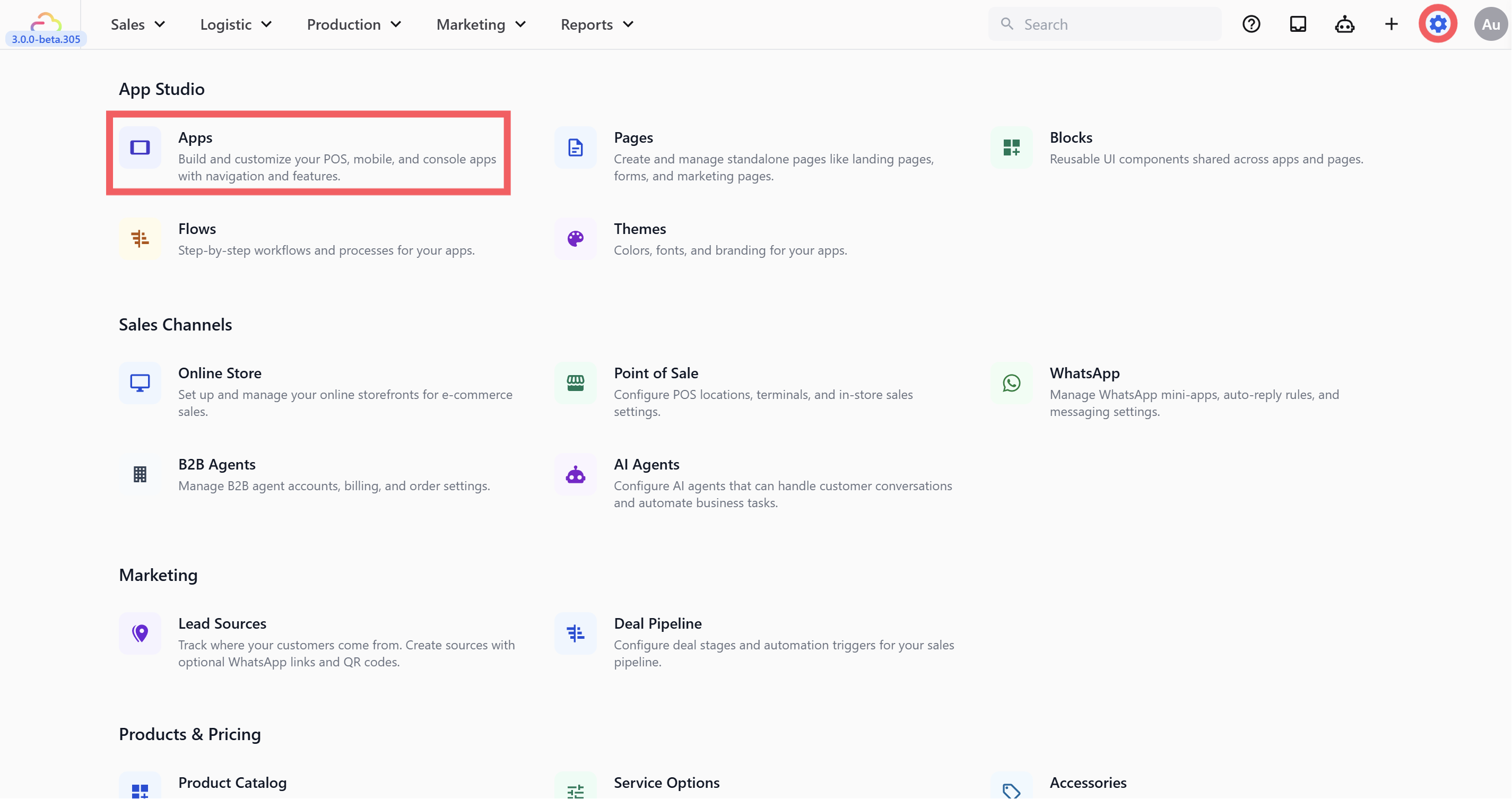The image size is (1512, 799).
Task: Expand the Sales dropdown menu
Action: click(138, 24)
